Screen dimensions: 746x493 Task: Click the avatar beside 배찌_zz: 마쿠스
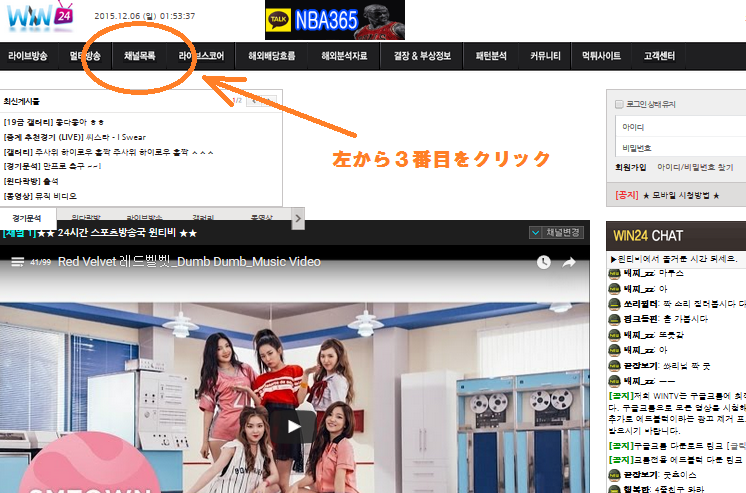coord(614,273)
